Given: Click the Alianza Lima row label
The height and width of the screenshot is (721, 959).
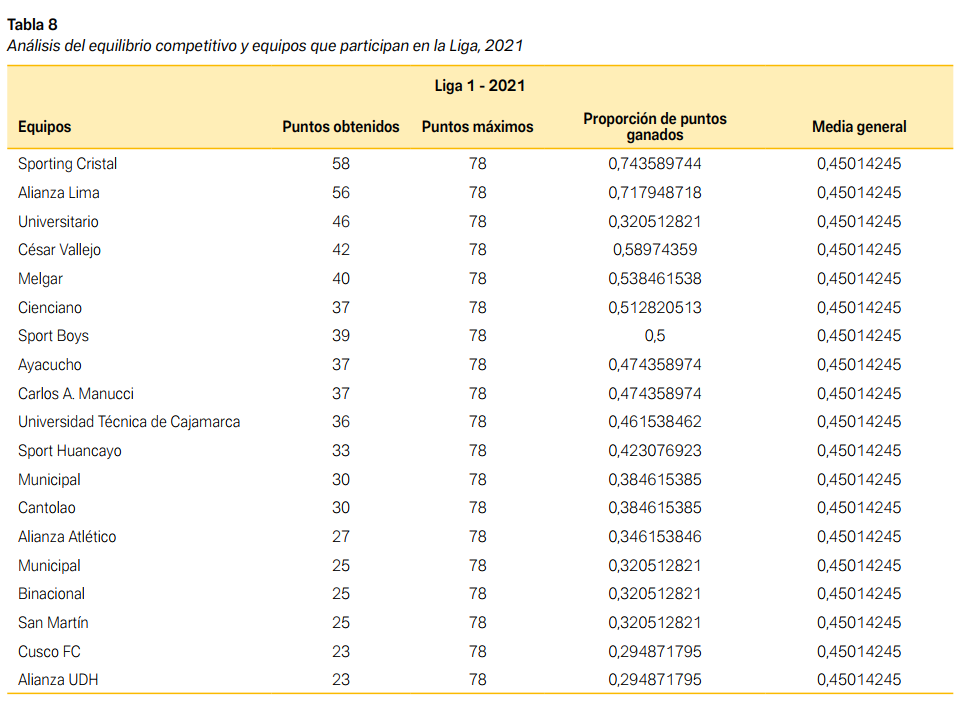Looking at the screenshot, I should click(59, 193).
